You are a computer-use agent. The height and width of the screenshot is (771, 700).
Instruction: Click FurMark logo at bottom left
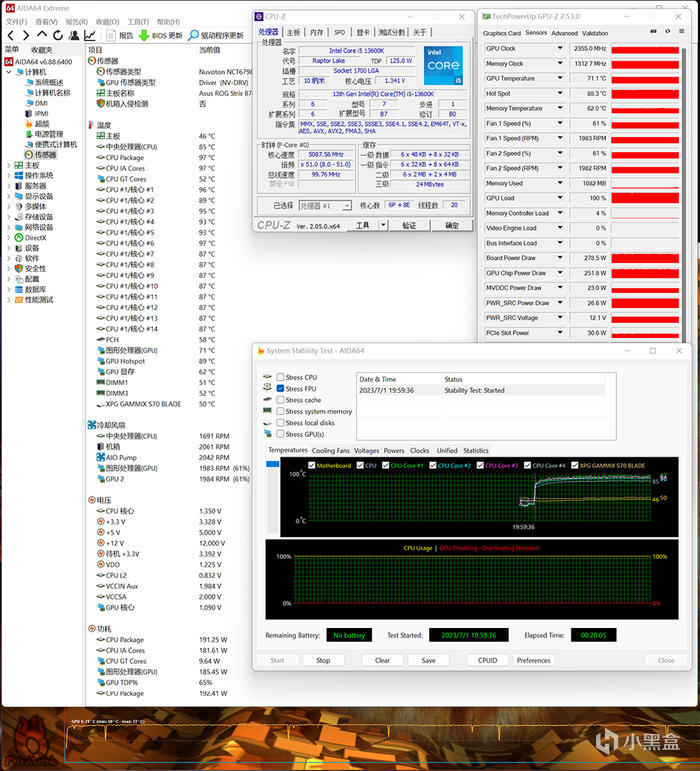click(30, 741)
